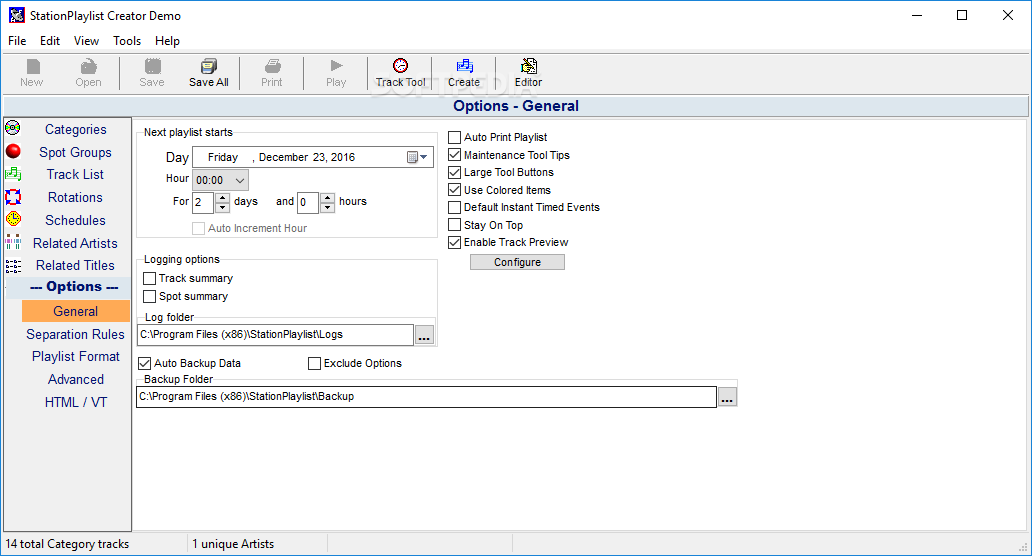Screen dimensions: 1032x556
Task: Open the Help menu
Action: [x=167, y=41]
